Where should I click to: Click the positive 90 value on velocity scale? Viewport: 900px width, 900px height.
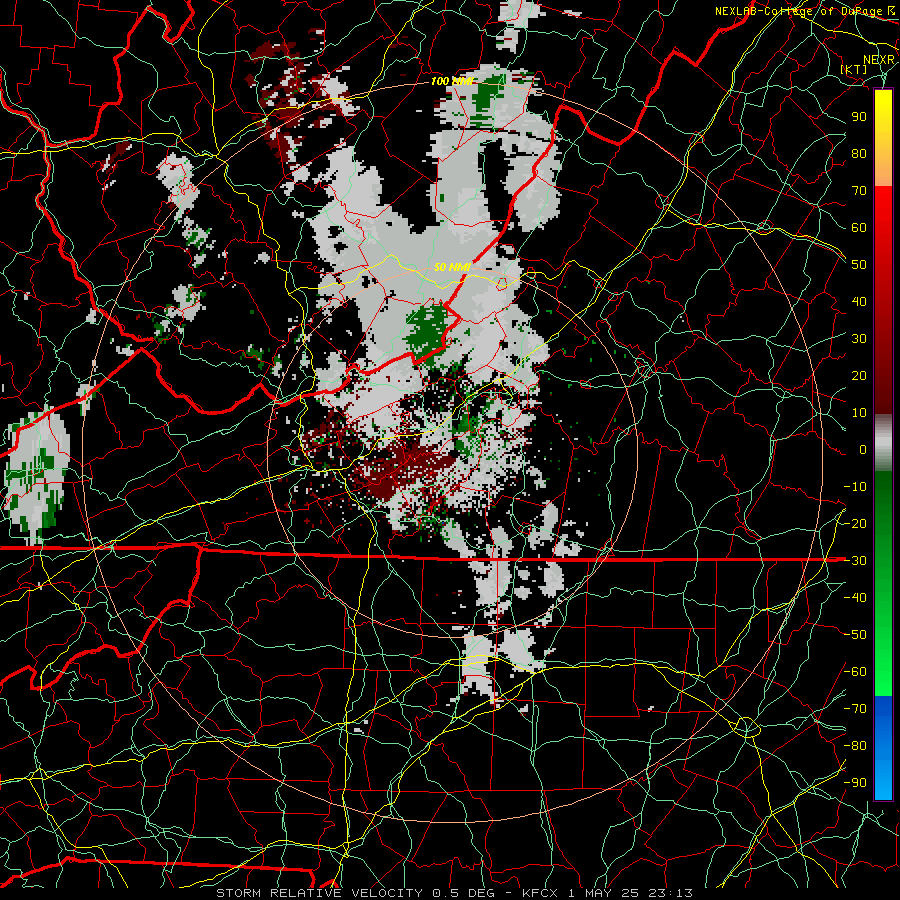(859, 117)
